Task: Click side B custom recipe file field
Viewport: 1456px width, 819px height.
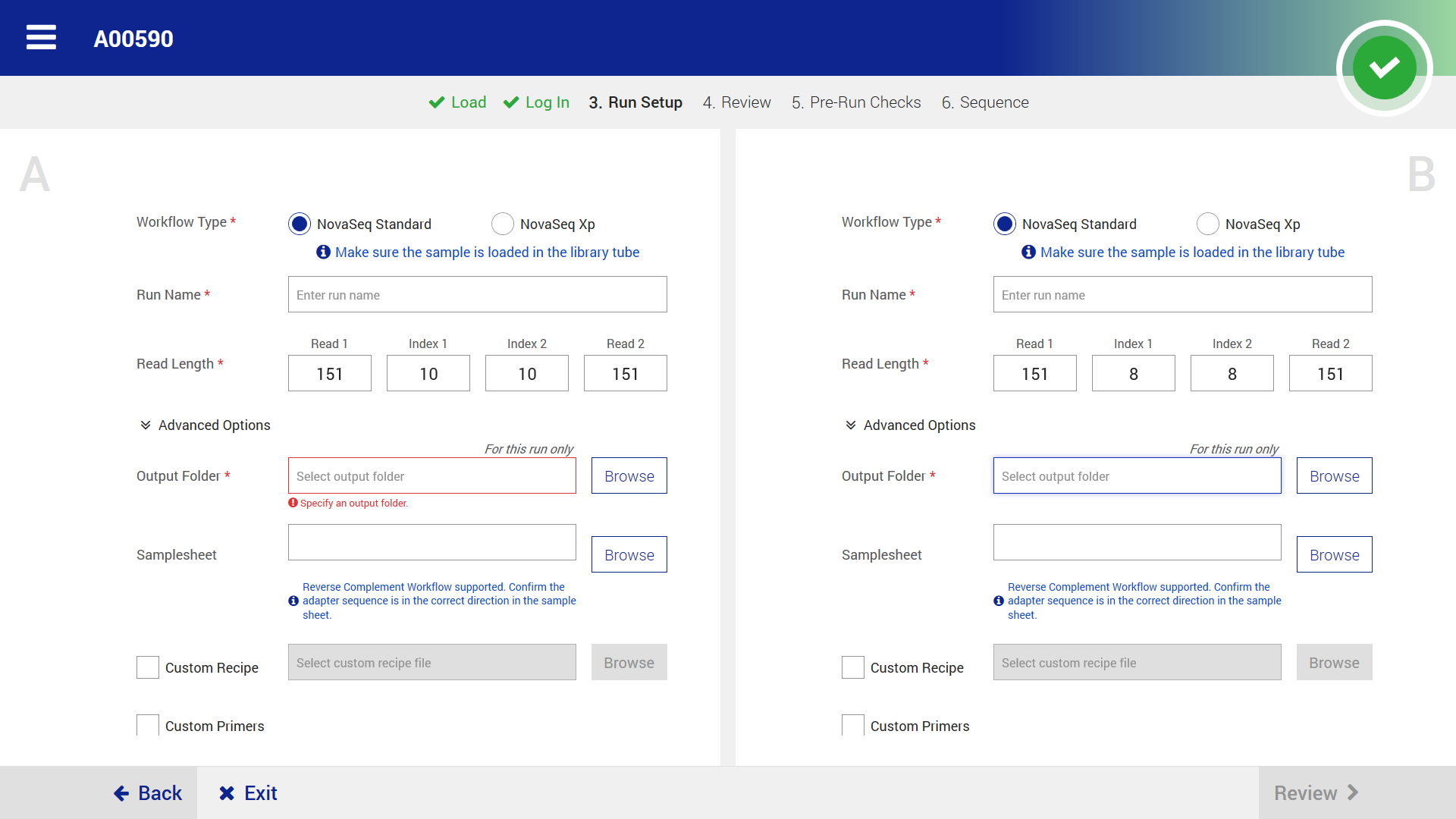Action: tap(1137, 662)
